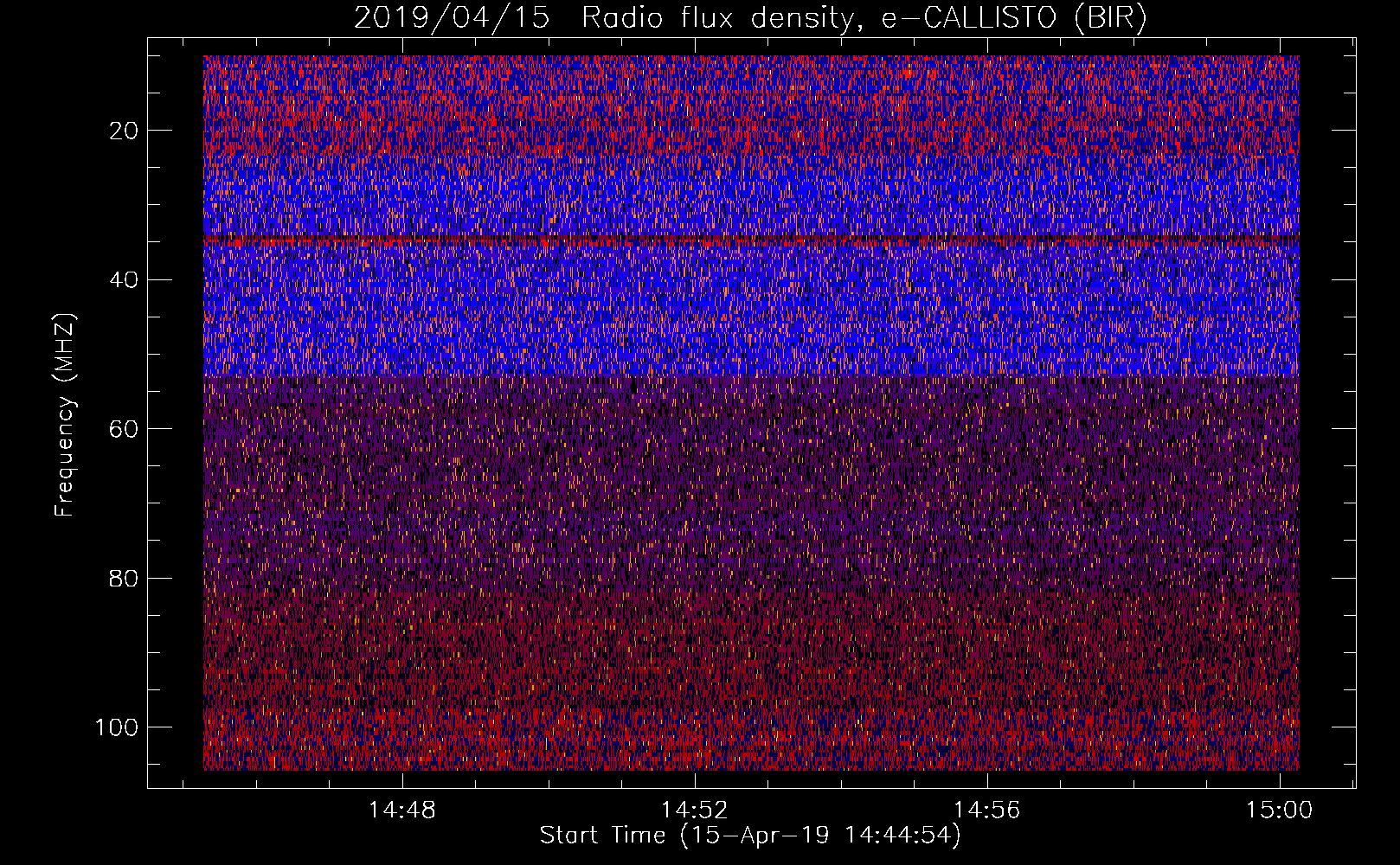Click the 'Frequency (MHZ)' axis label
The width and height of the screenshot is (1400, 865).
(65, 414)
